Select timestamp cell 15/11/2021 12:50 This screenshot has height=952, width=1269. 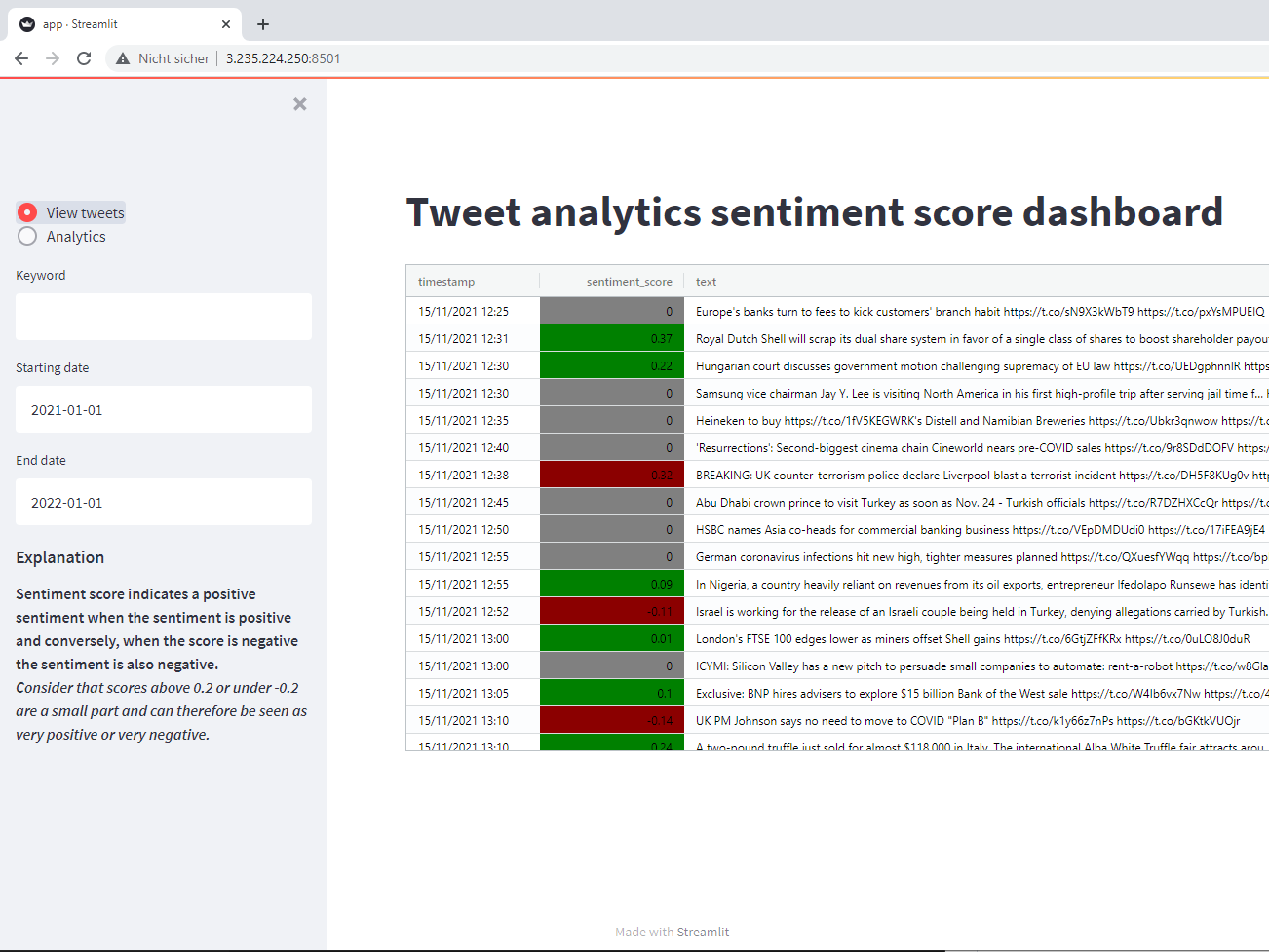click(473, 529)
